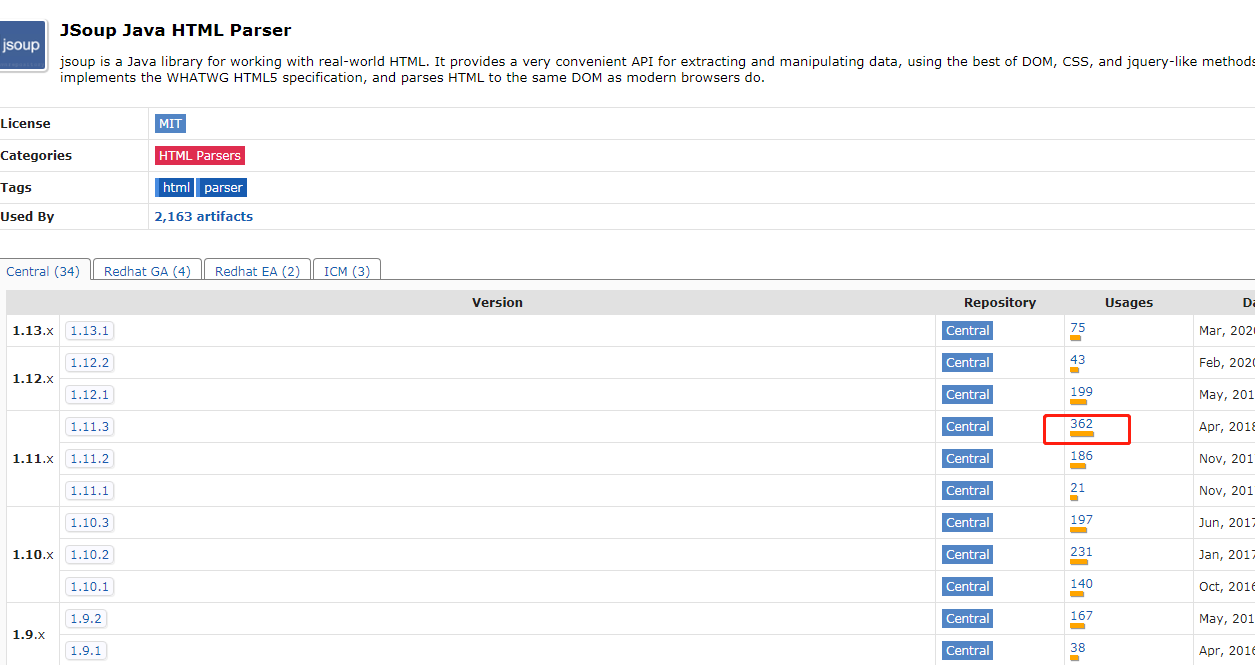
Task: Switch to the Central (34) tab
Action: coord(43,271)
